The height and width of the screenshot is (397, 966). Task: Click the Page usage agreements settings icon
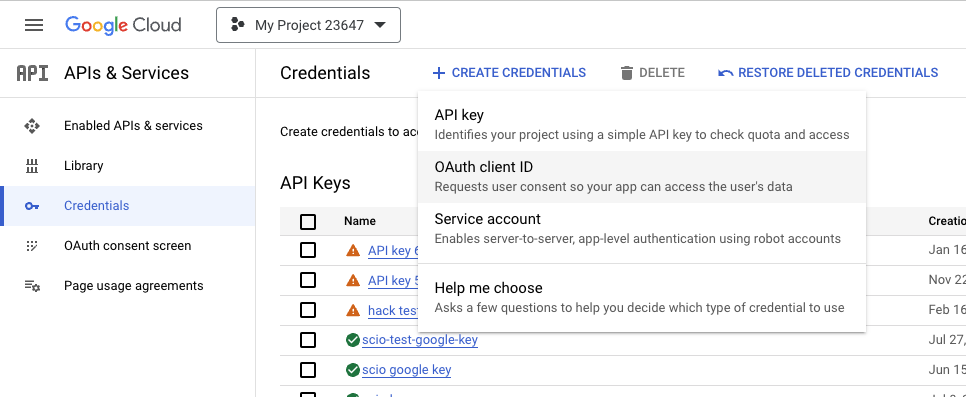pos(32,286)
